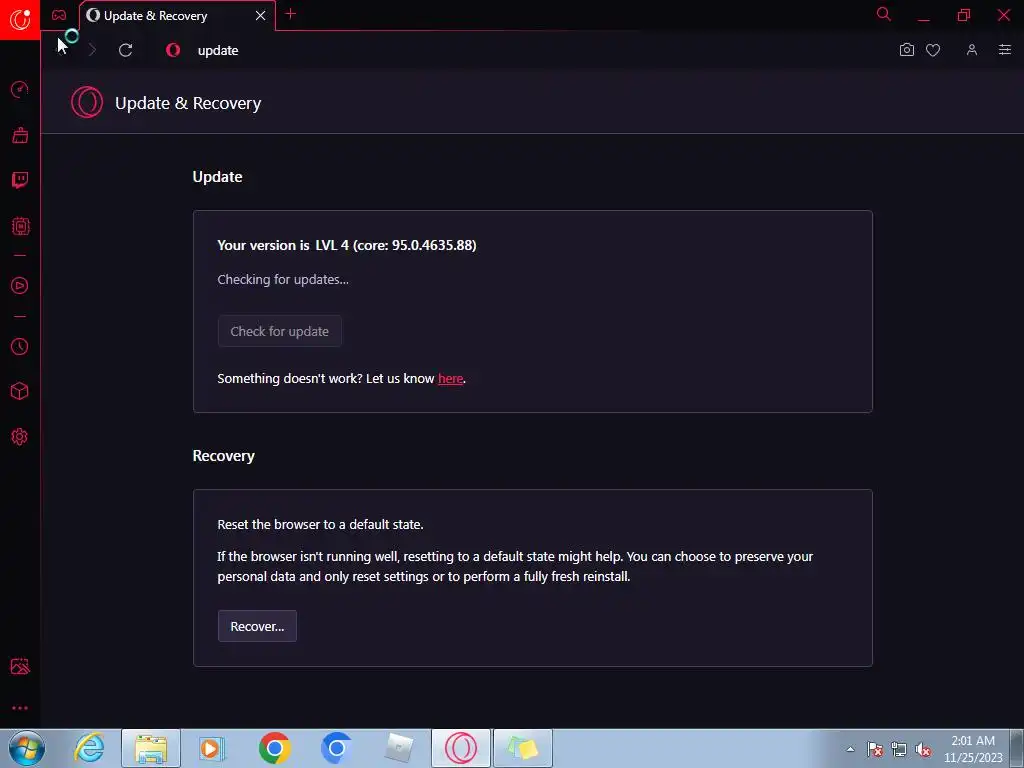Open the gray Roblox taskbar icon
This screenshot has width=1024, height=768.
[398, 748]
